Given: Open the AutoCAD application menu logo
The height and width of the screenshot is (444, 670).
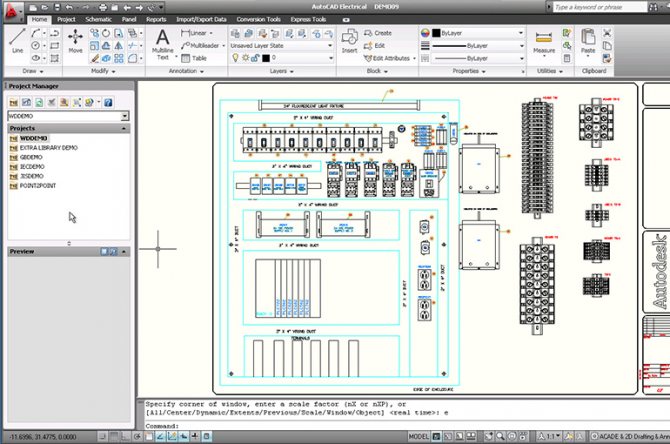Looking at the screenshot, I should (12, 11).
